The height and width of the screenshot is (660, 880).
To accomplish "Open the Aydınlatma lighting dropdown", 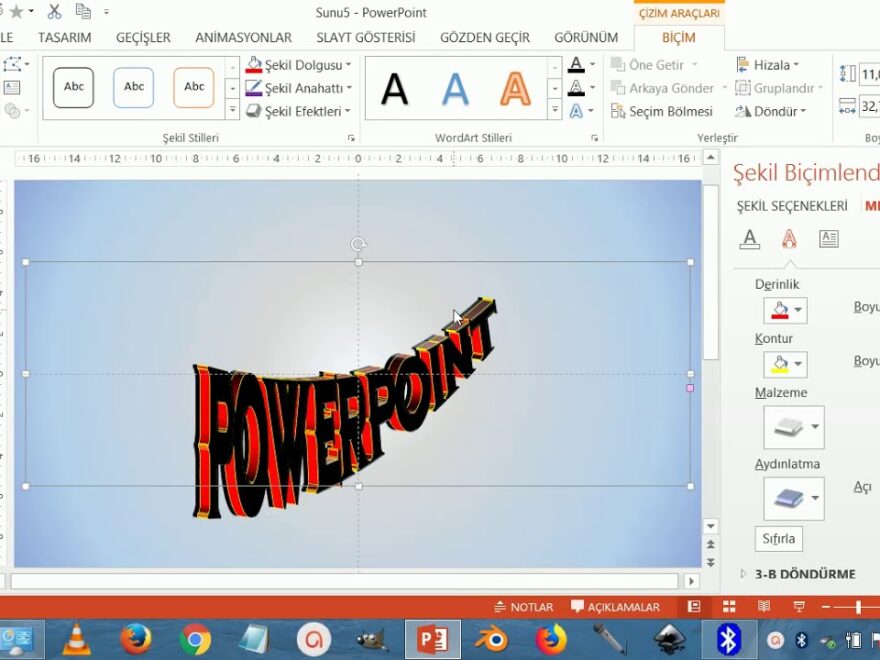I will pos(794,498).
